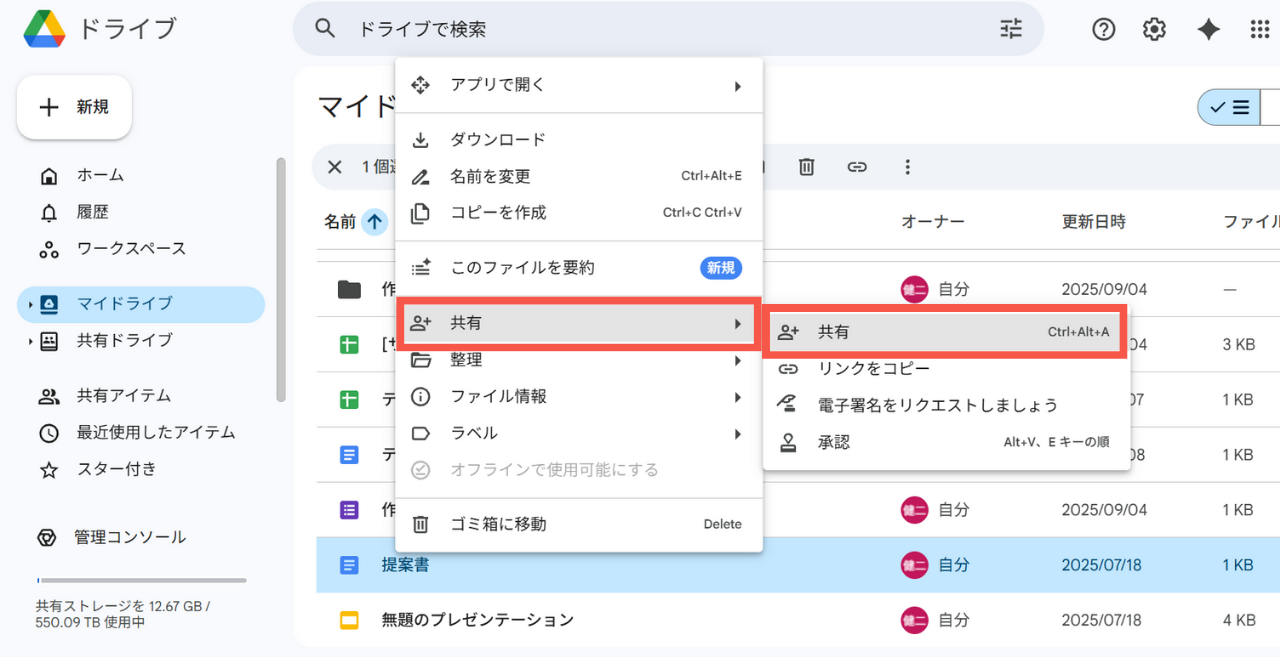The width and height of the screenshot is (1280, 658).
Task: Open Gemini with the spark icon
Action: click(x=1208, y=29)
